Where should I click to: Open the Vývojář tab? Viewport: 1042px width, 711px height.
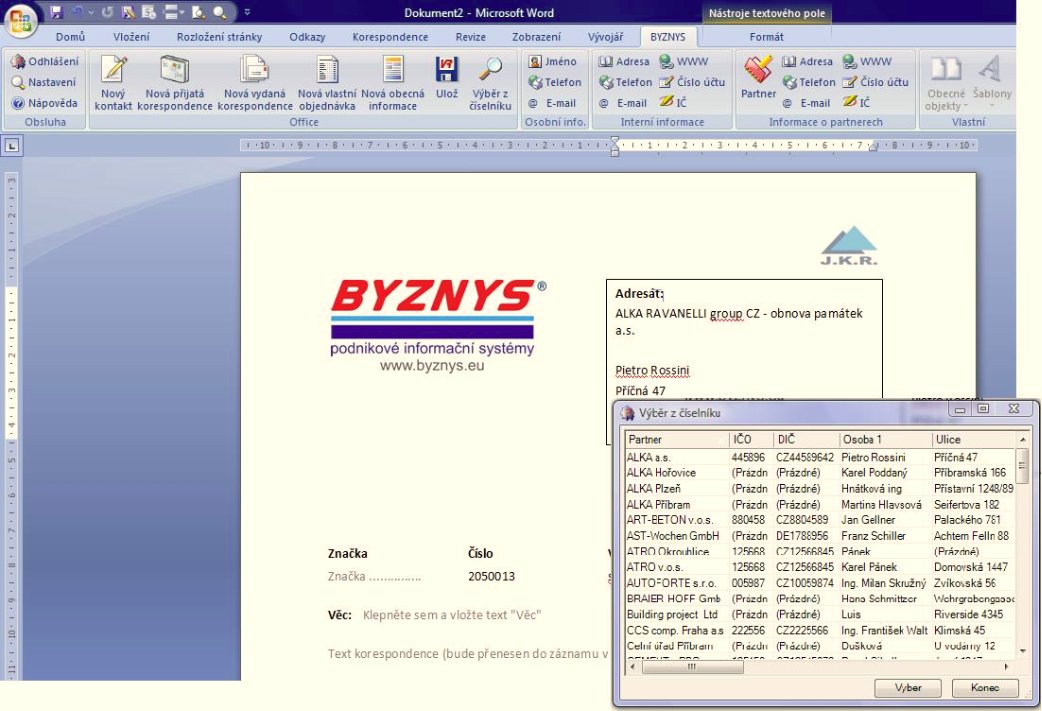[605, 37]
